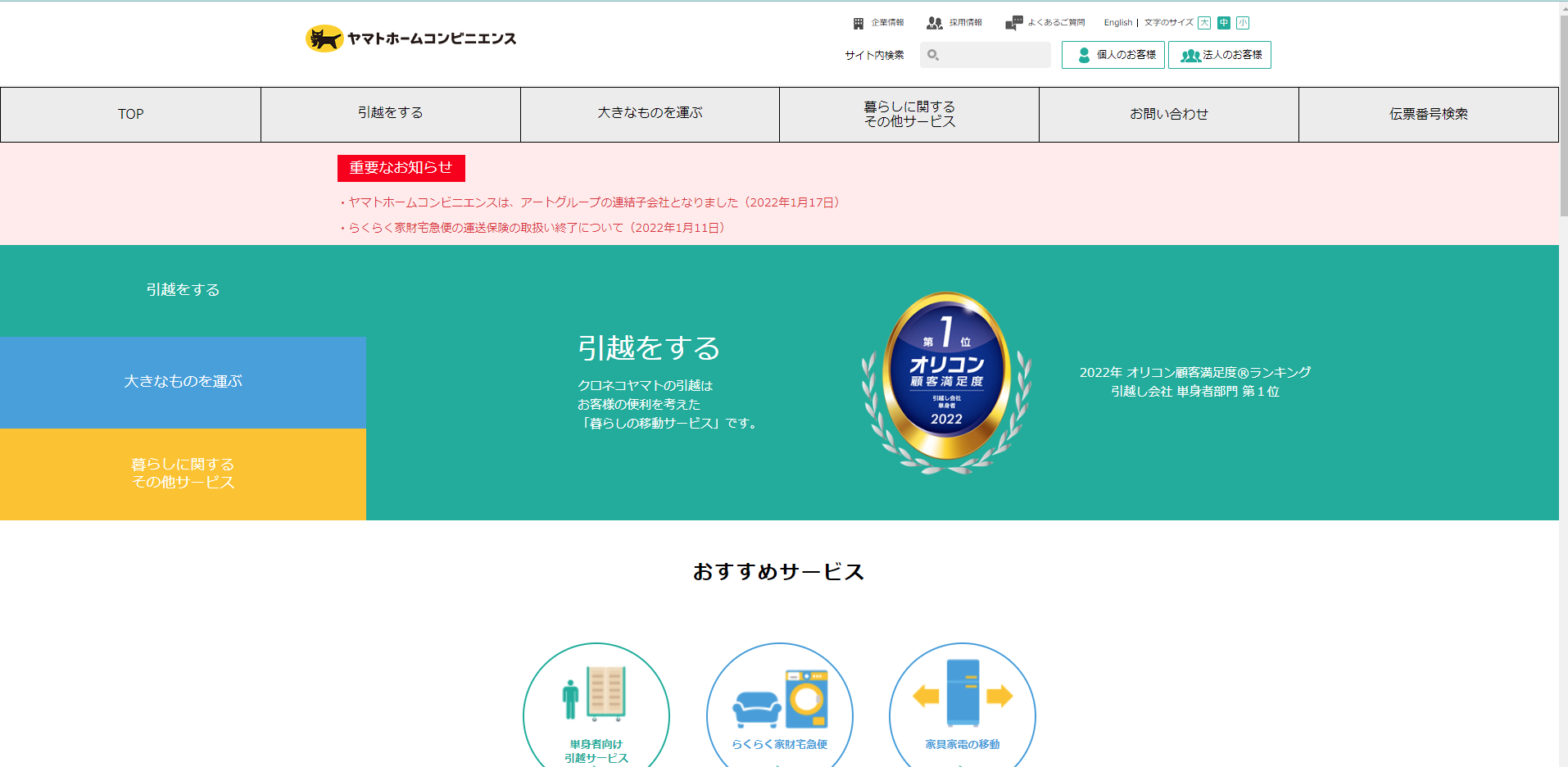Set text size to medium (中)
This screenshot has height=767, width=1568.
click(1223, 23)
